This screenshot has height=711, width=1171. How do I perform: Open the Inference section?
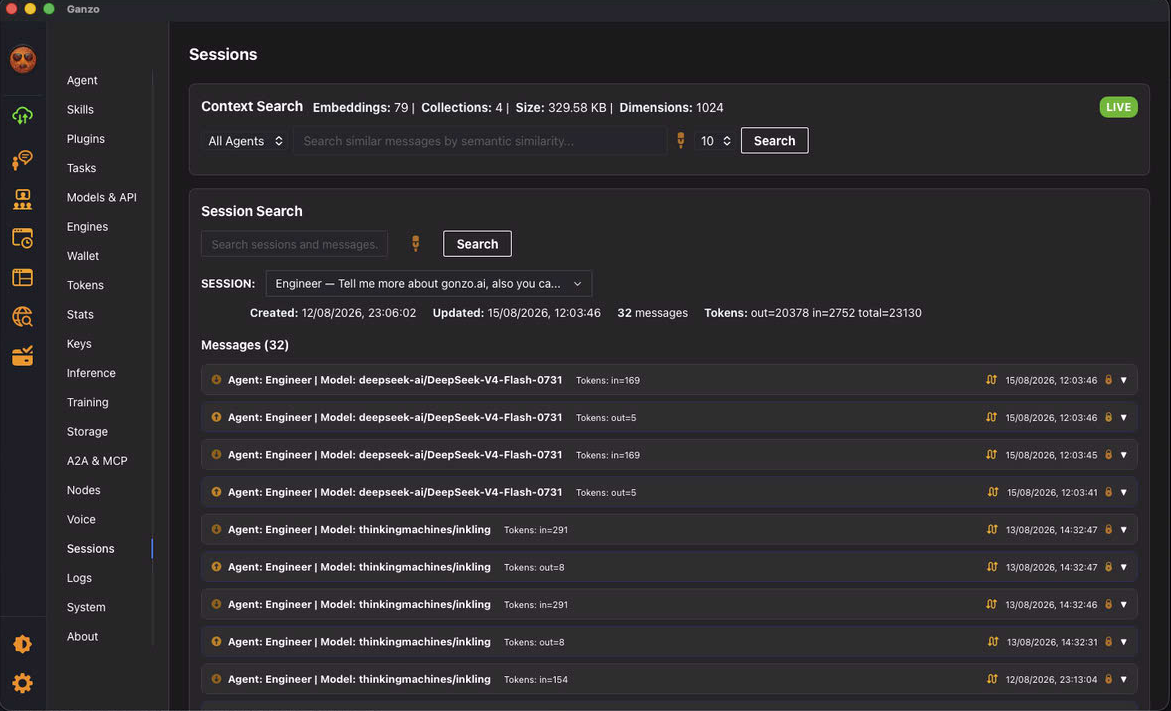(91, 373)
